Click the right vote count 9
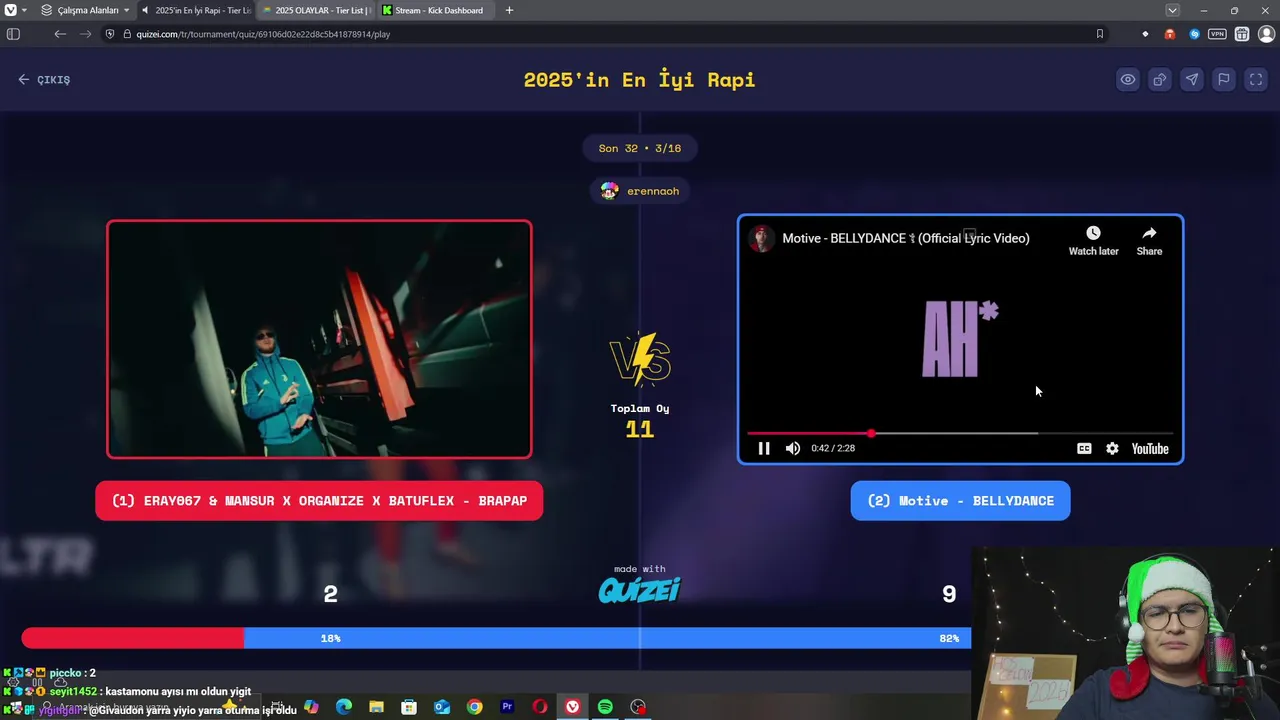This screenshot has height=720, width=1280. tap(949, 594)
